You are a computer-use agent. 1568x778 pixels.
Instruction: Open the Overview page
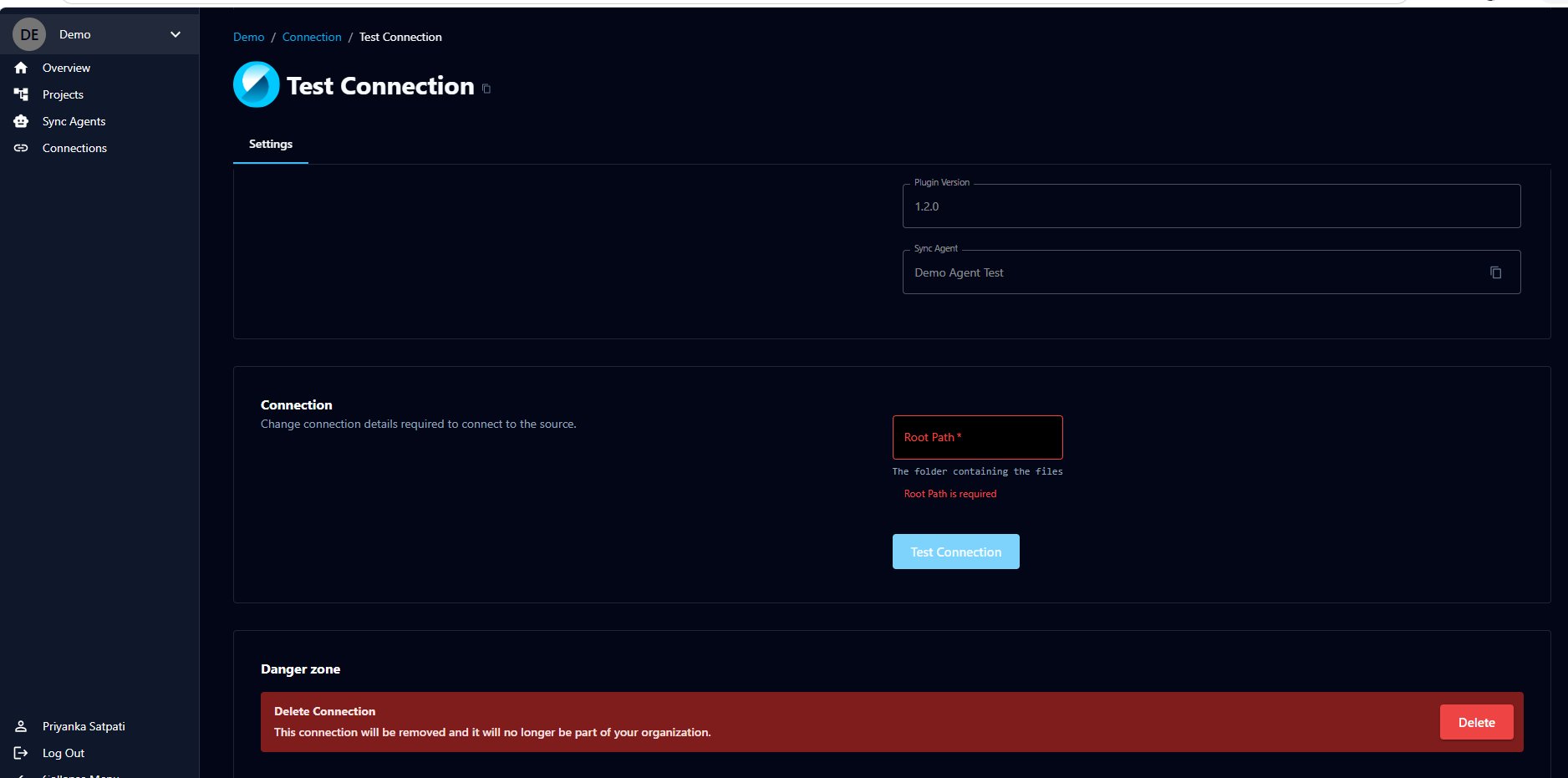tap(66, 68)
